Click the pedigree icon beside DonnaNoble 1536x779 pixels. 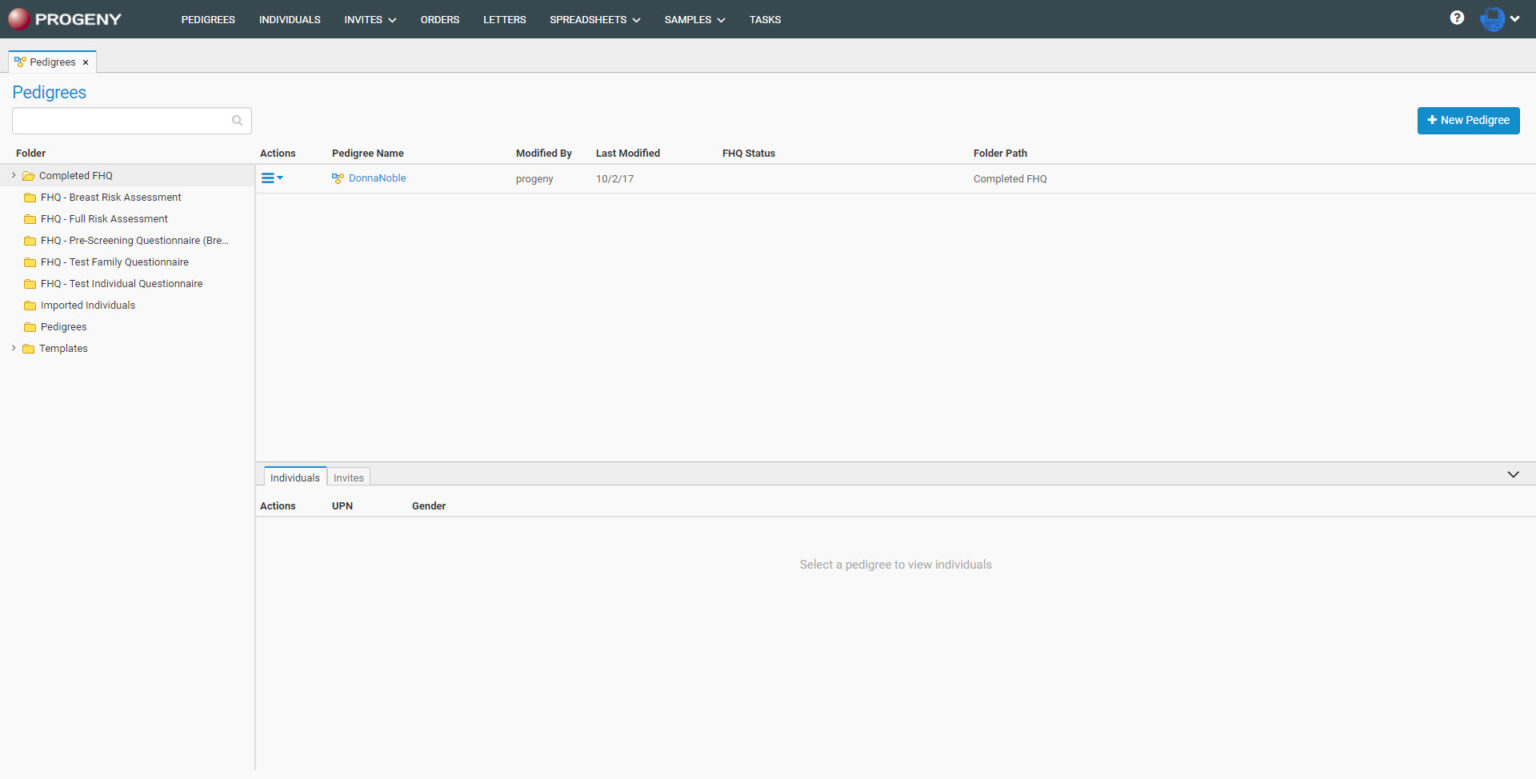click(338, 179)
